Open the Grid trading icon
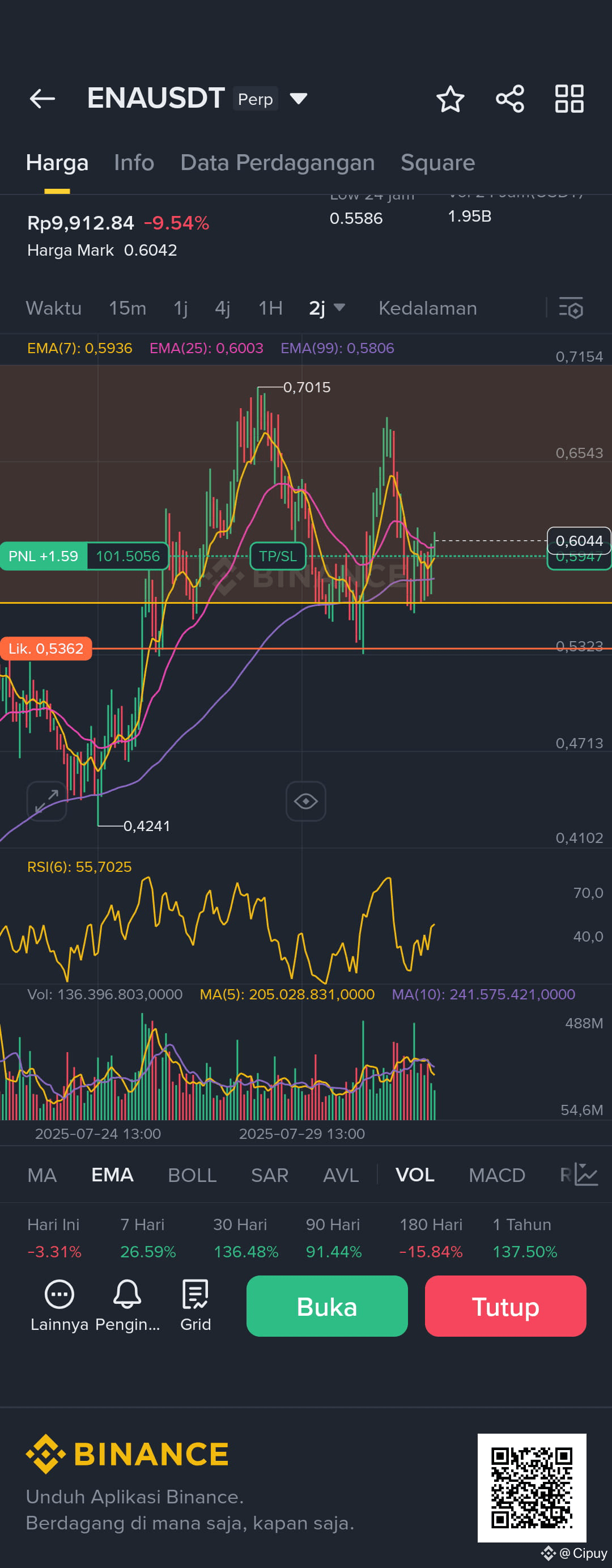Screen dimensions: 612x1568 [x=195, y=1306]
